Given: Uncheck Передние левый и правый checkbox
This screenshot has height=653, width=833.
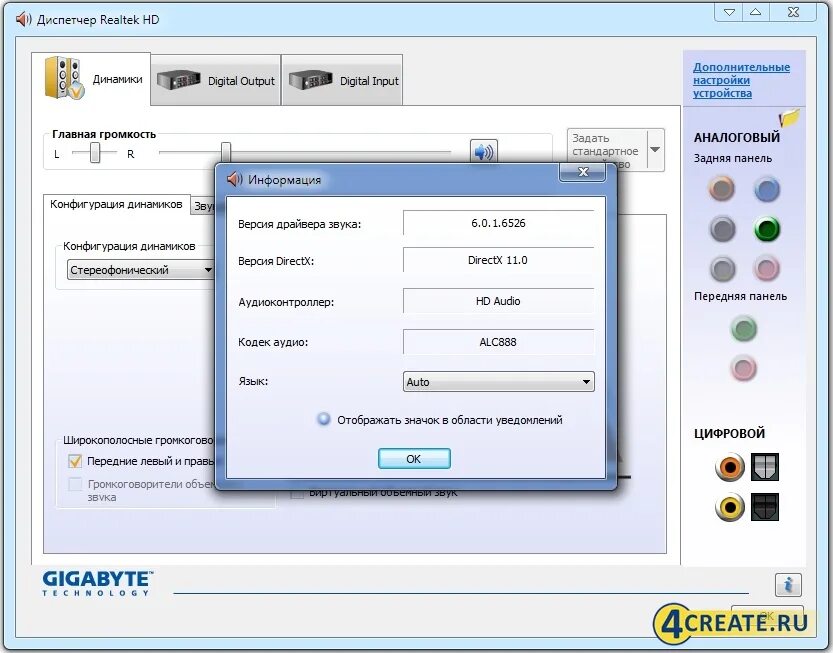Looking at the screenshot, I should 75,461.
